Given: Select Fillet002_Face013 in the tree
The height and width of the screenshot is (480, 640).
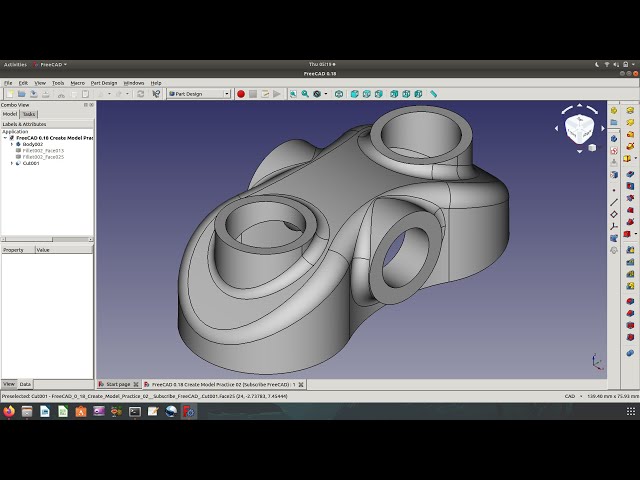Looking at the screenshot, I should click(40, 151).
